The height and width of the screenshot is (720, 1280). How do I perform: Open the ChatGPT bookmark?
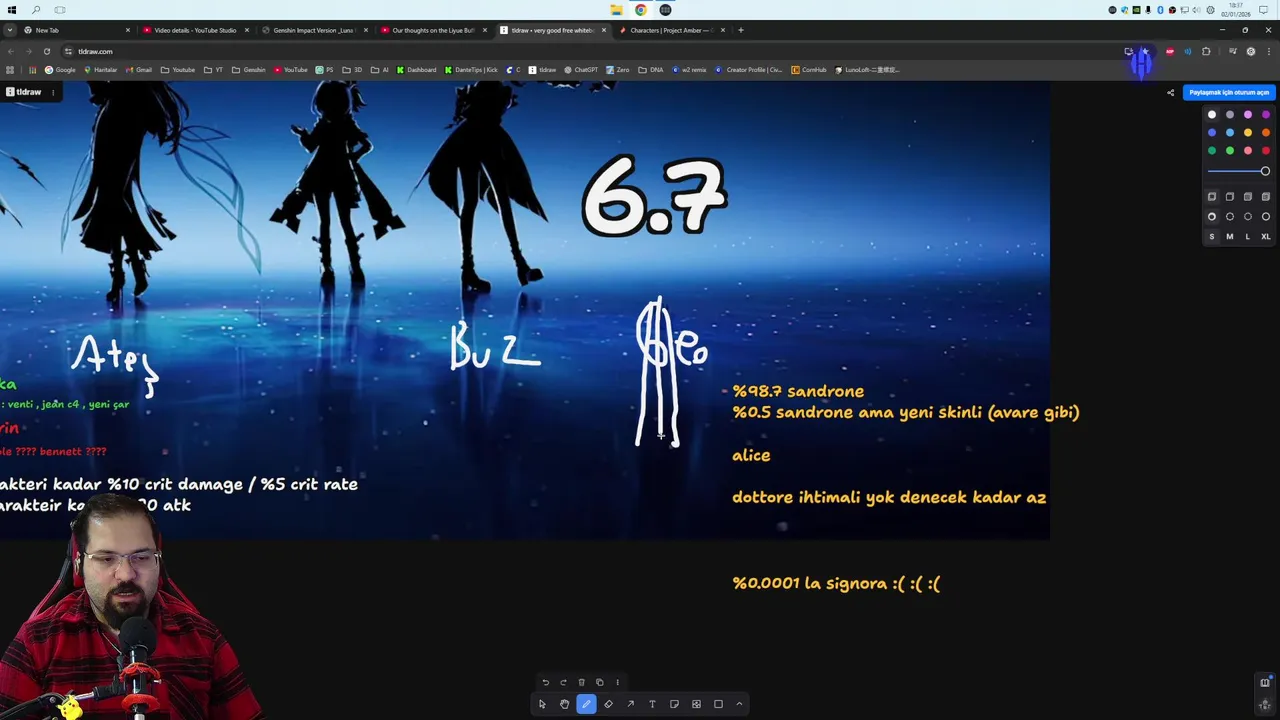(x=581, y=70)
